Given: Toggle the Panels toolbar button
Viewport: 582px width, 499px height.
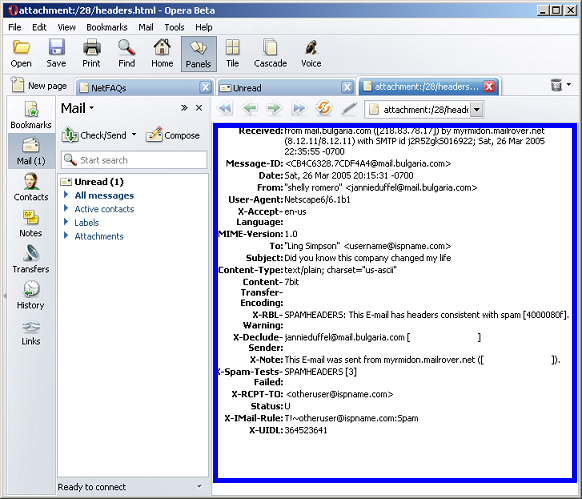Looking at the screenshot, I should tap(199, 54).
